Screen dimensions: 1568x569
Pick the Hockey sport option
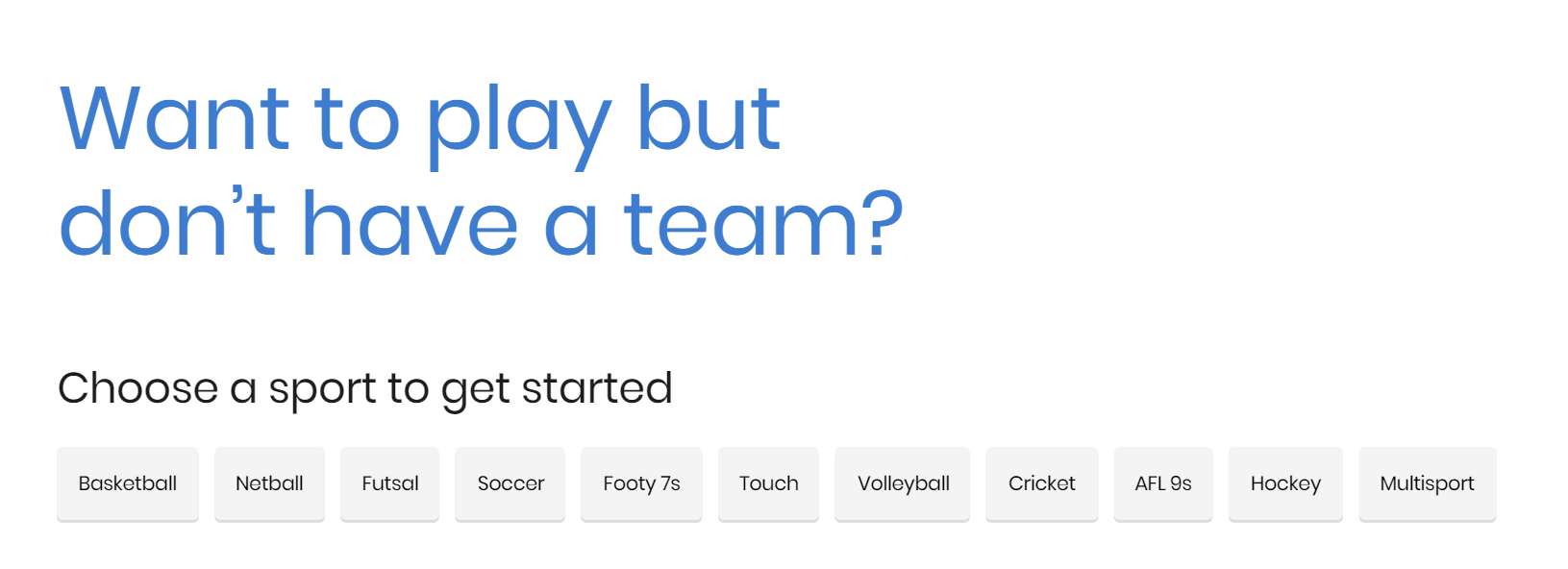click(x=1285, y=483)
